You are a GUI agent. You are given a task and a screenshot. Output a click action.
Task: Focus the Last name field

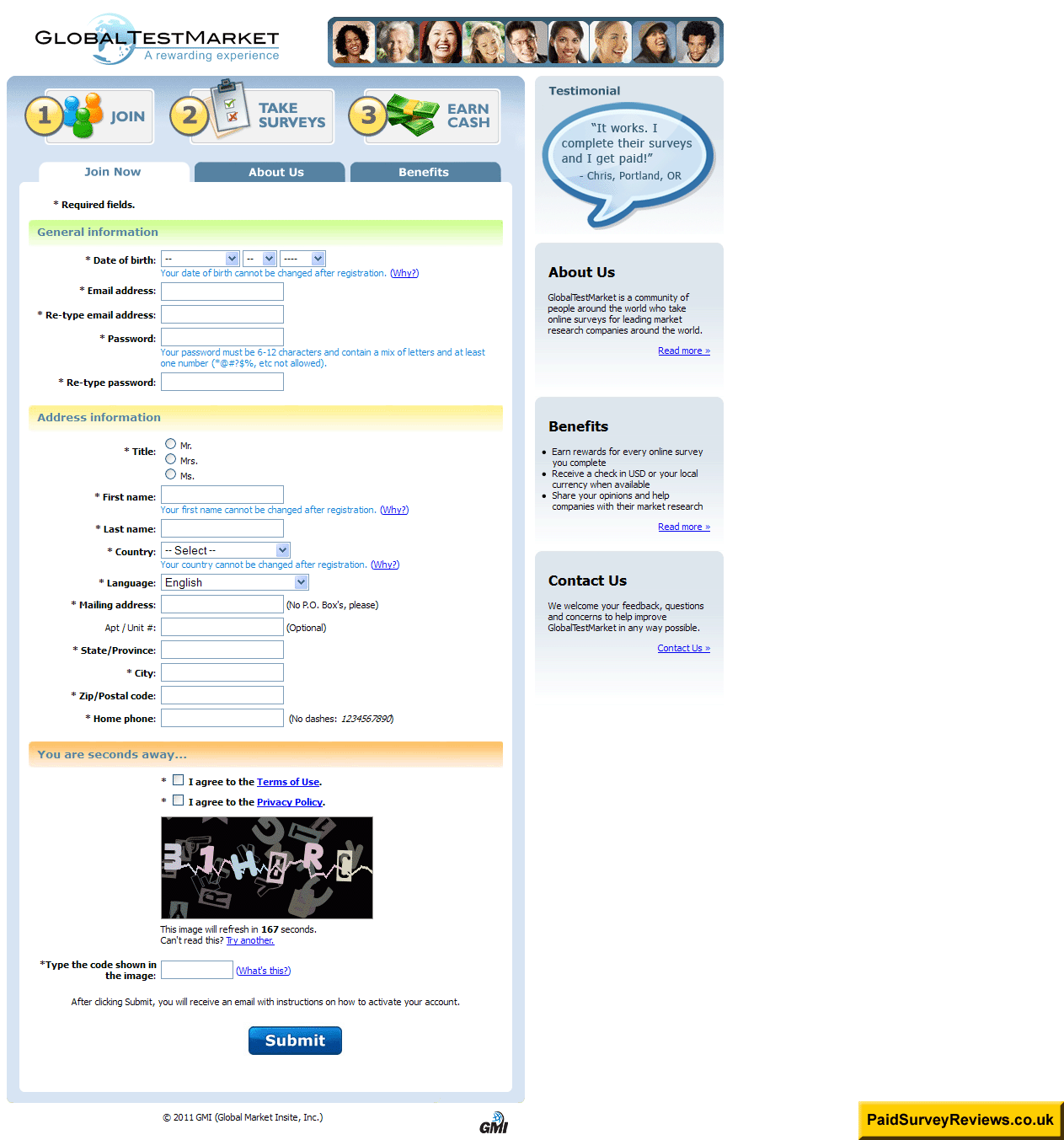click(x=222, y=528)
